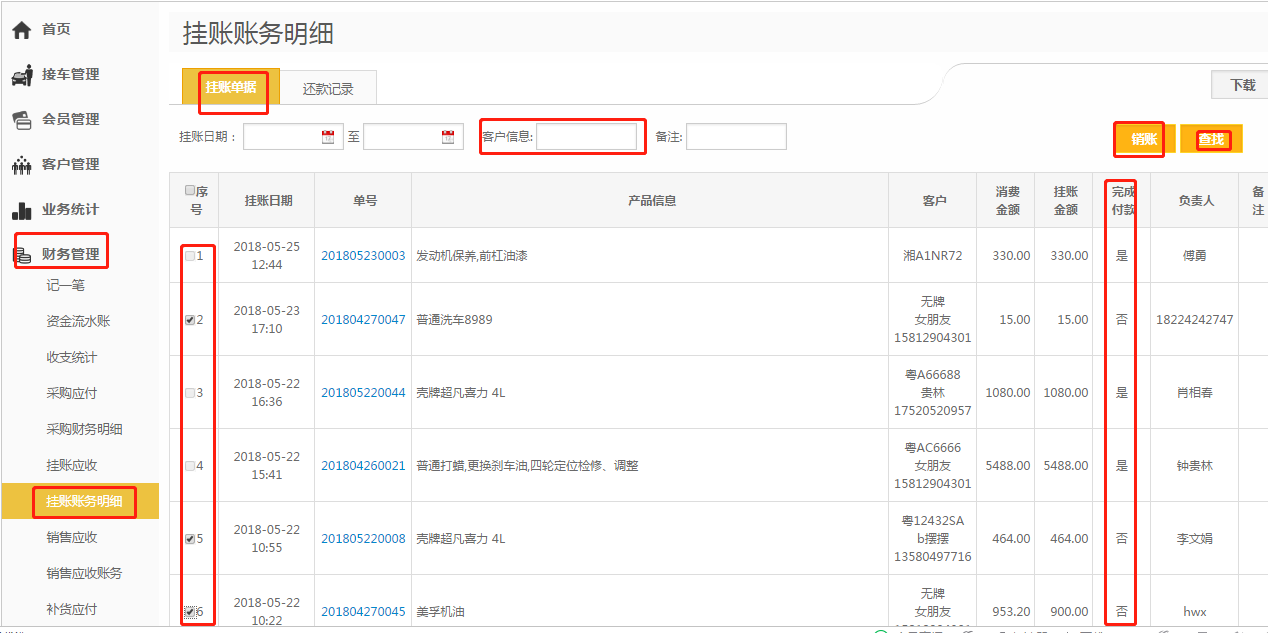
Task: Click the 查找 search button
Action: tap(1211, 139)
